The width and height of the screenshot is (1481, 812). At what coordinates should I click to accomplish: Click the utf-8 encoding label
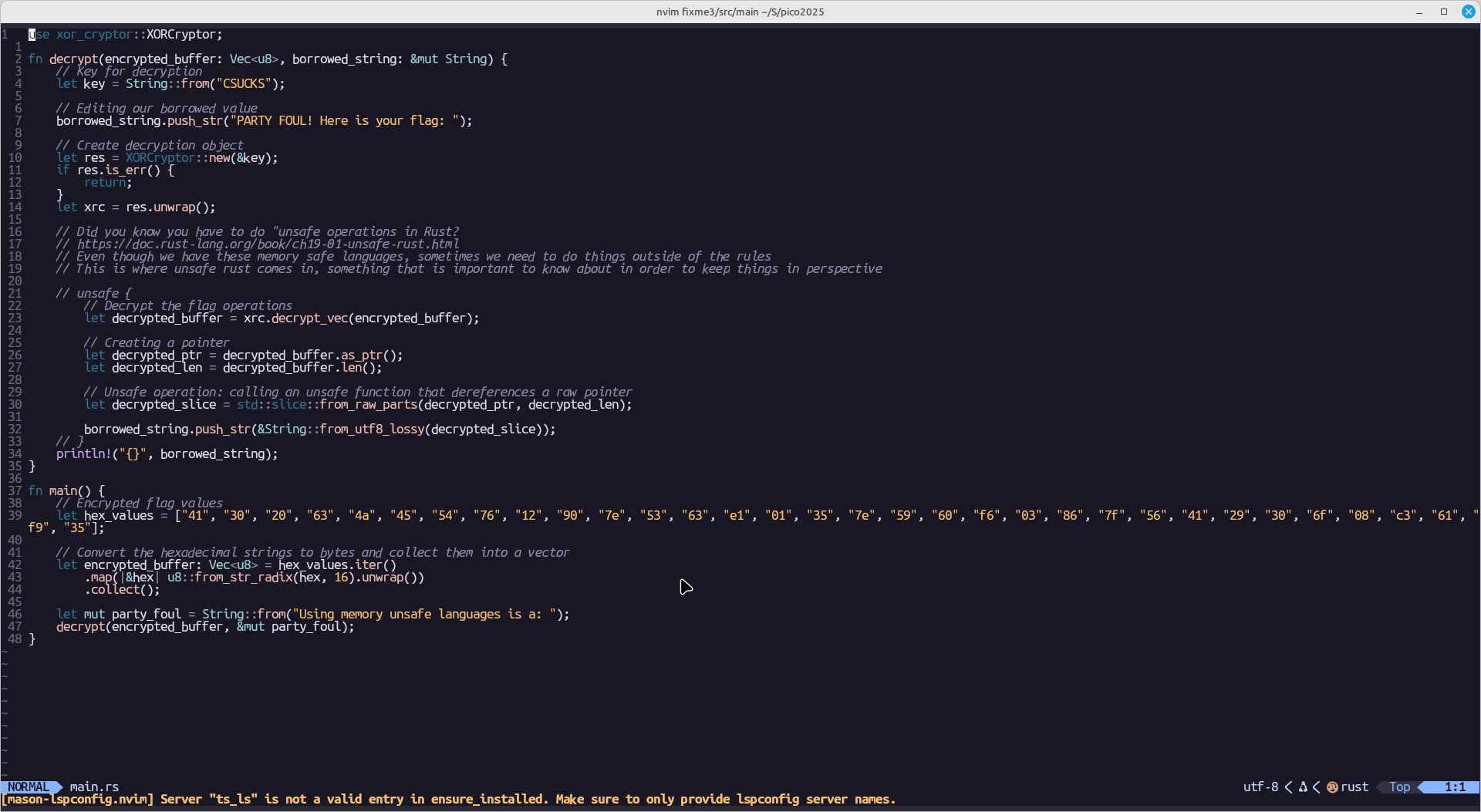1260,787
